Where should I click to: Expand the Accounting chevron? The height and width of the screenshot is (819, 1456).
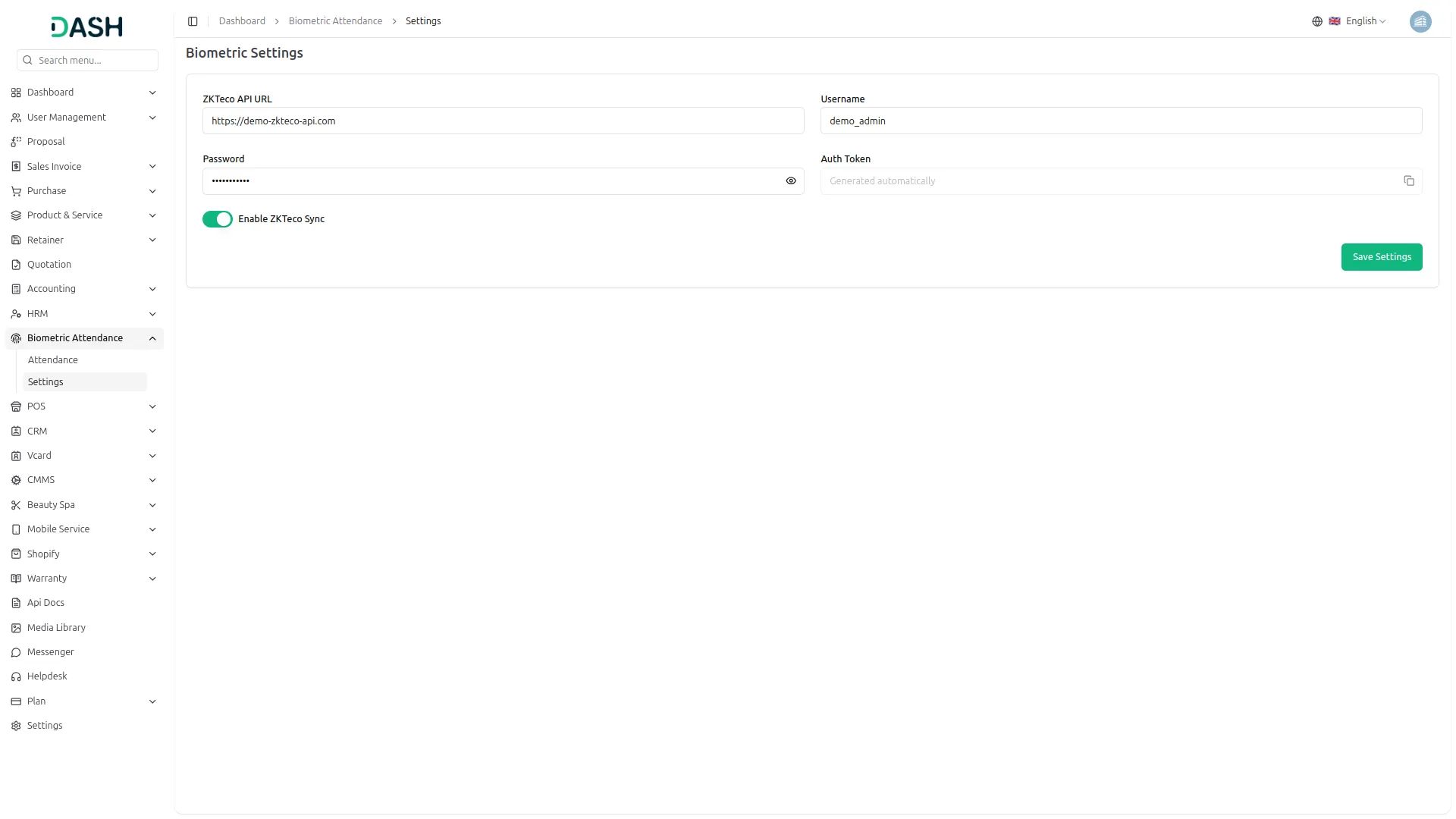tap(152, 289)
